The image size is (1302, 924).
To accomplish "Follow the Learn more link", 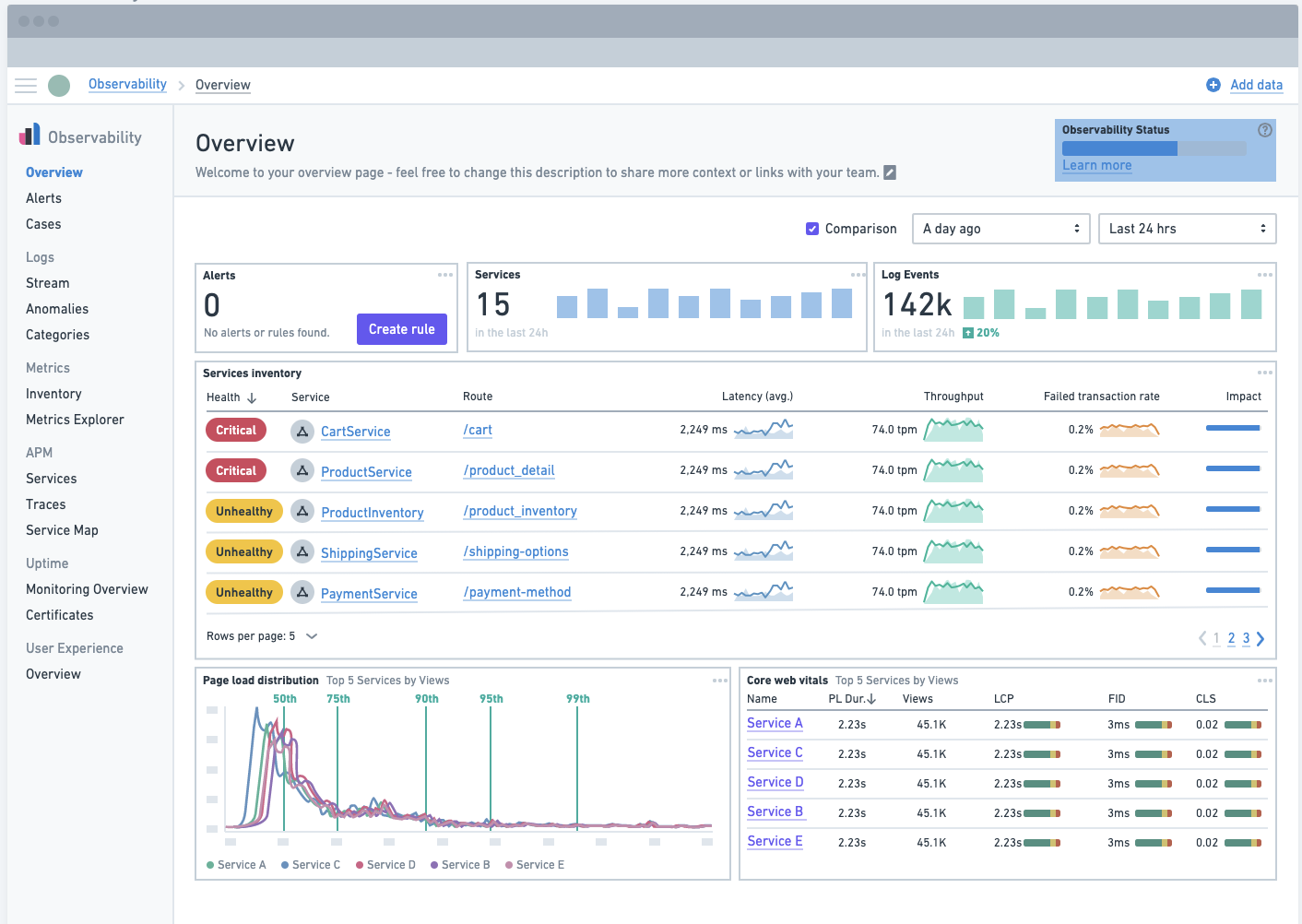I will [1096, 166].
